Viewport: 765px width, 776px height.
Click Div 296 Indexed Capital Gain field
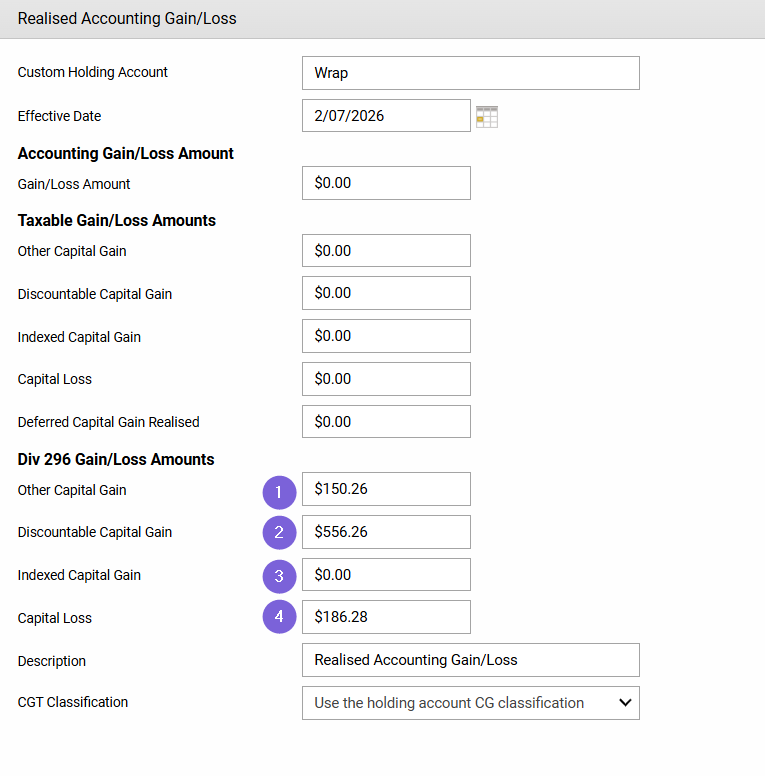click(386, 575)
